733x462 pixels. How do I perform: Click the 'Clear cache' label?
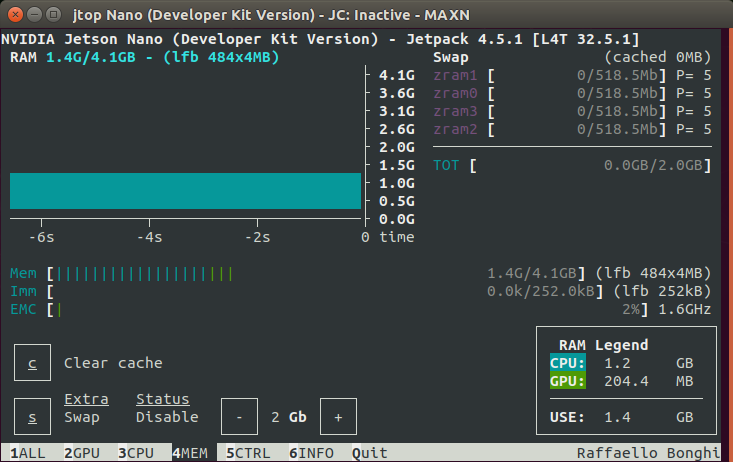[113, 363]
